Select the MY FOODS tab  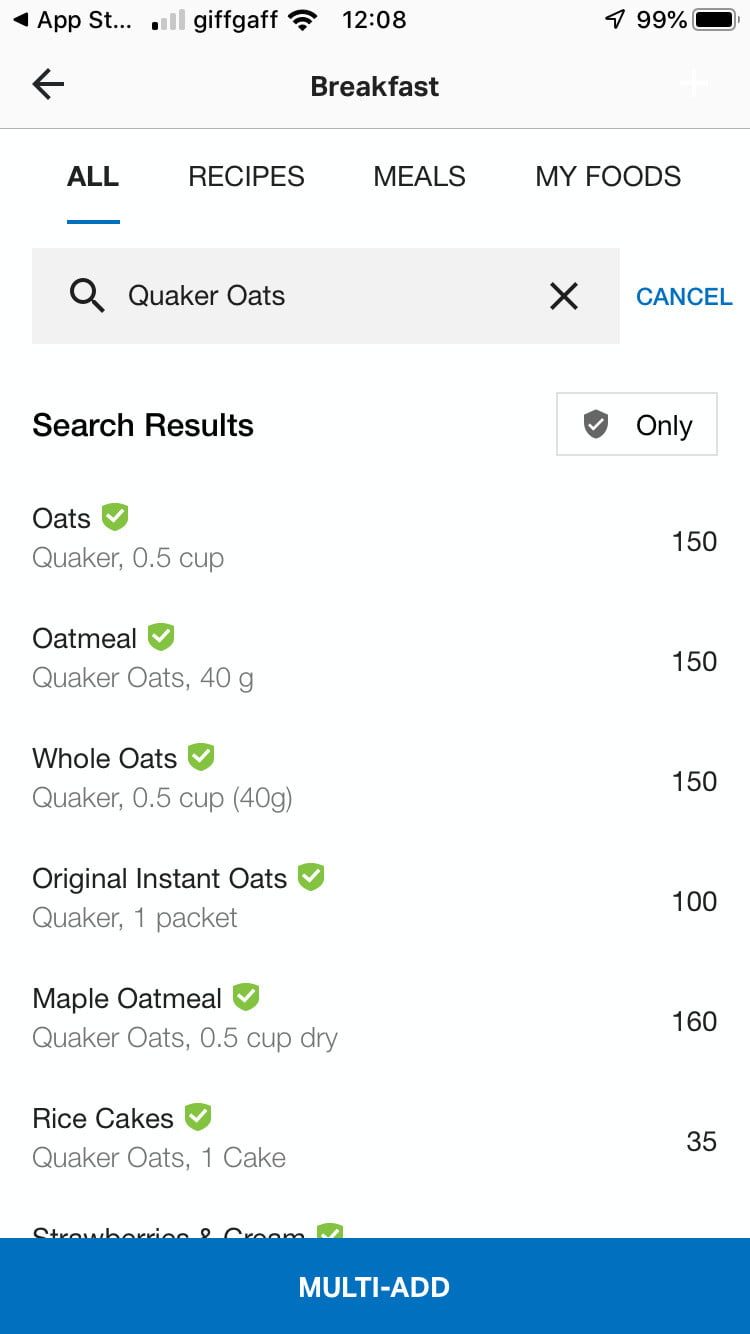click(608, 177)
